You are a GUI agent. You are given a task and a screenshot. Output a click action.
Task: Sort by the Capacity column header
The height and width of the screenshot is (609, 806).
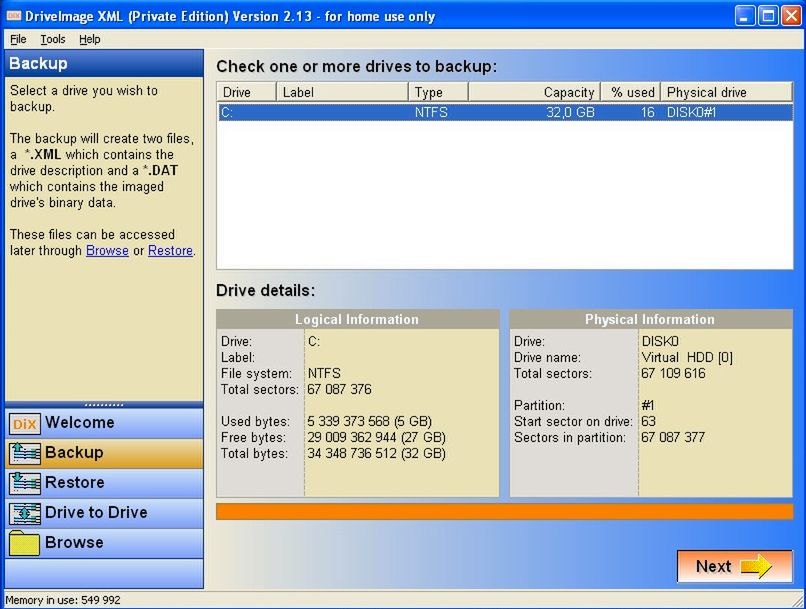(535, 92)
